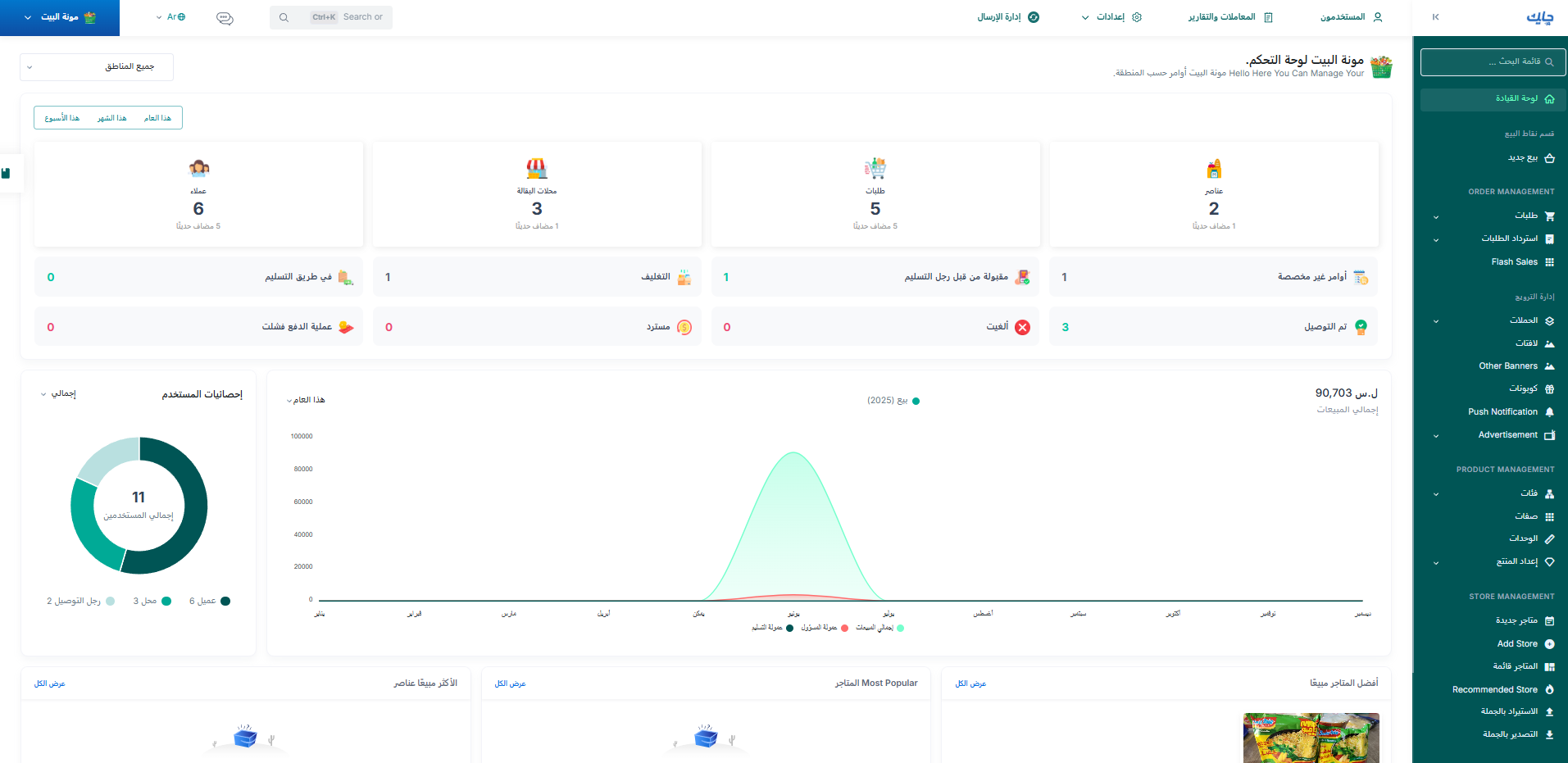Open the Ar language dropdown
This screenshot has width=1568, height=763.
click(170, 17)
